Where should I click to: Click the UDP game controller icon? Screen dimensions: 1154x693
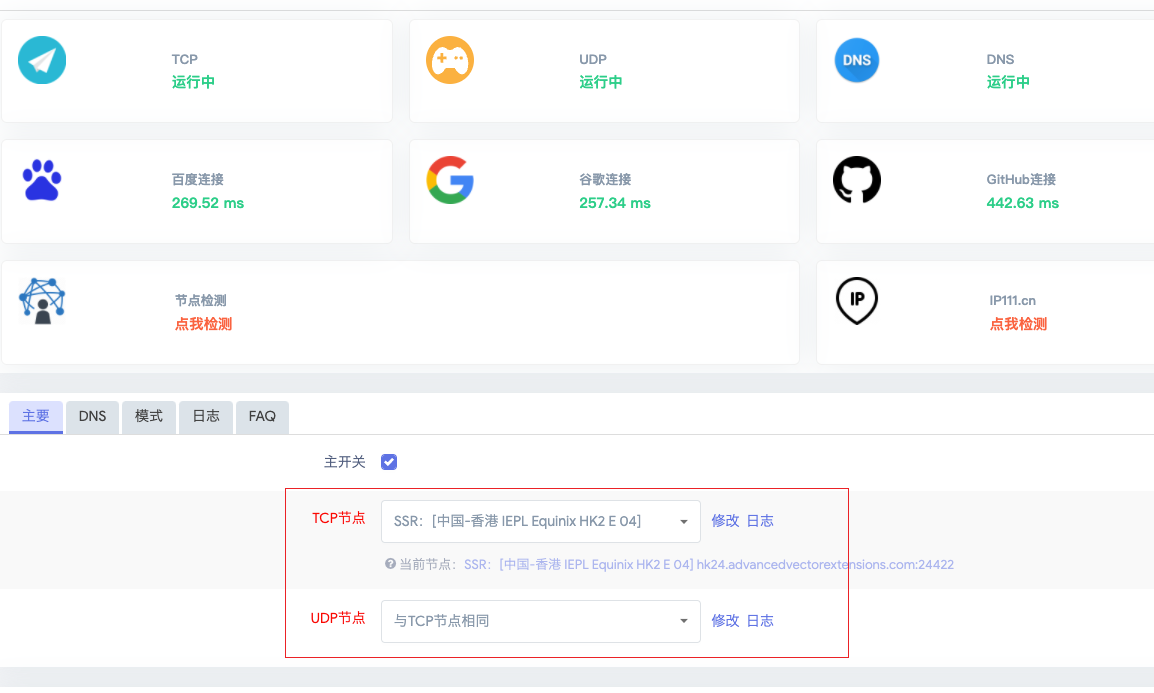(x=450, y=60)
